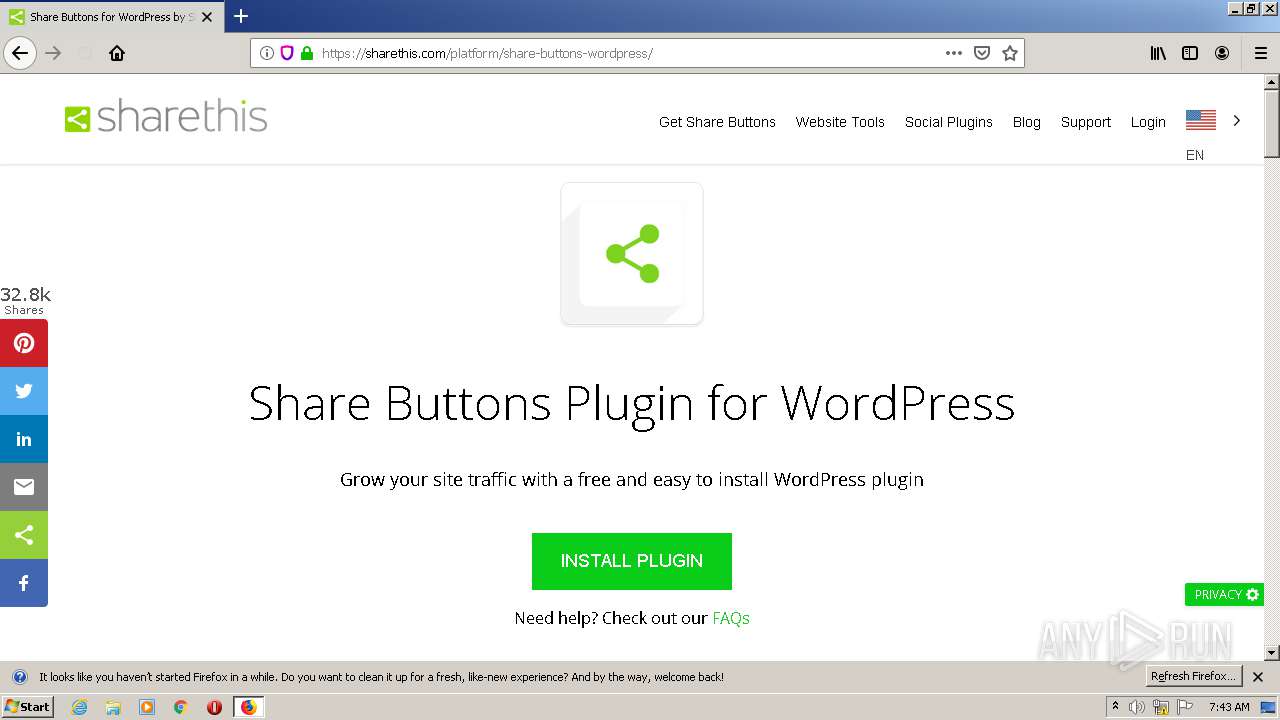Share the page by email using the sidebar icon

coord(24,487)
